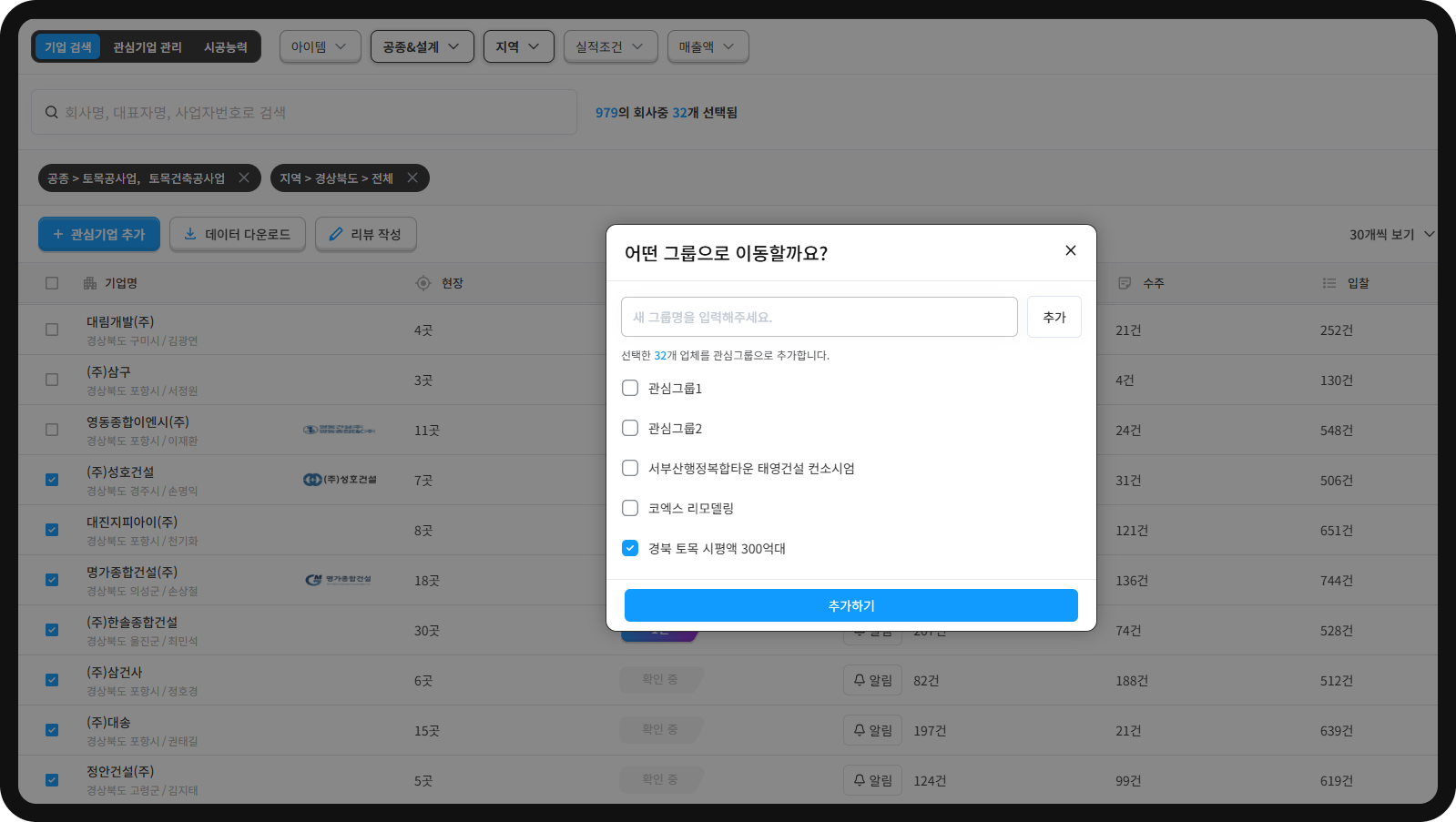
Task: Click the 데이터 다운로드 button
Action: click(237, 234)
